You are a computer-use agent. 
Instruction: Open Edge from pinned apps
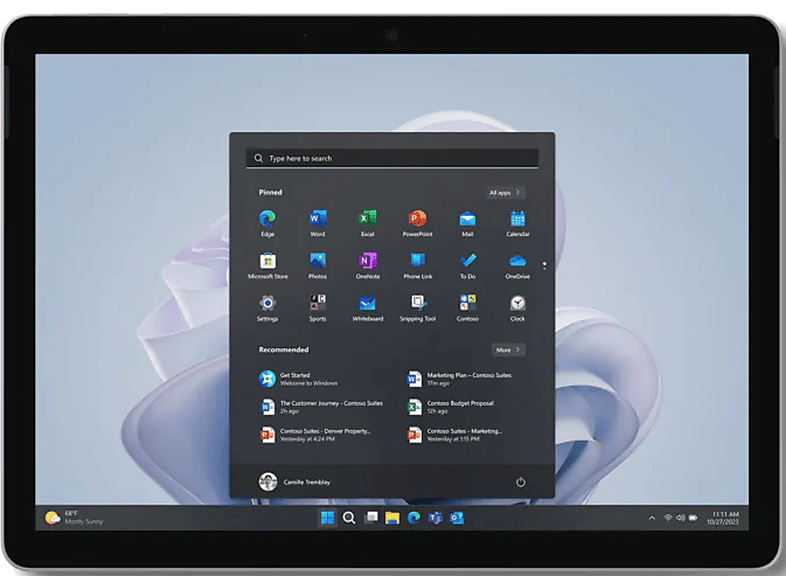click(x=268, y=223)
